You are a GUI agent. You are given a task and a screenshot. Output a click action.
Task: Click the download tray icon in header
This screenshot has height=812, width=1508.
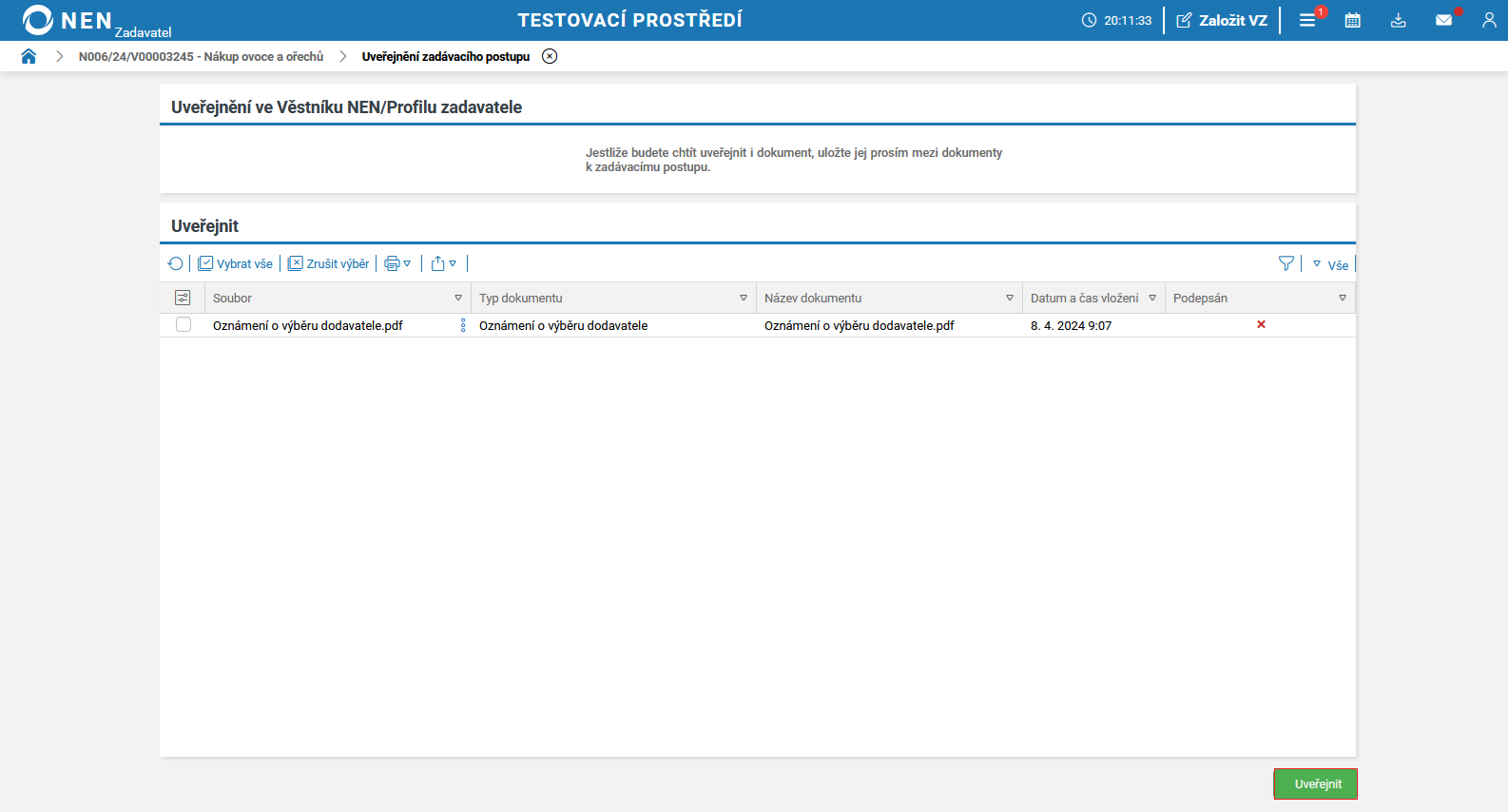click(x=1398, y=20)
